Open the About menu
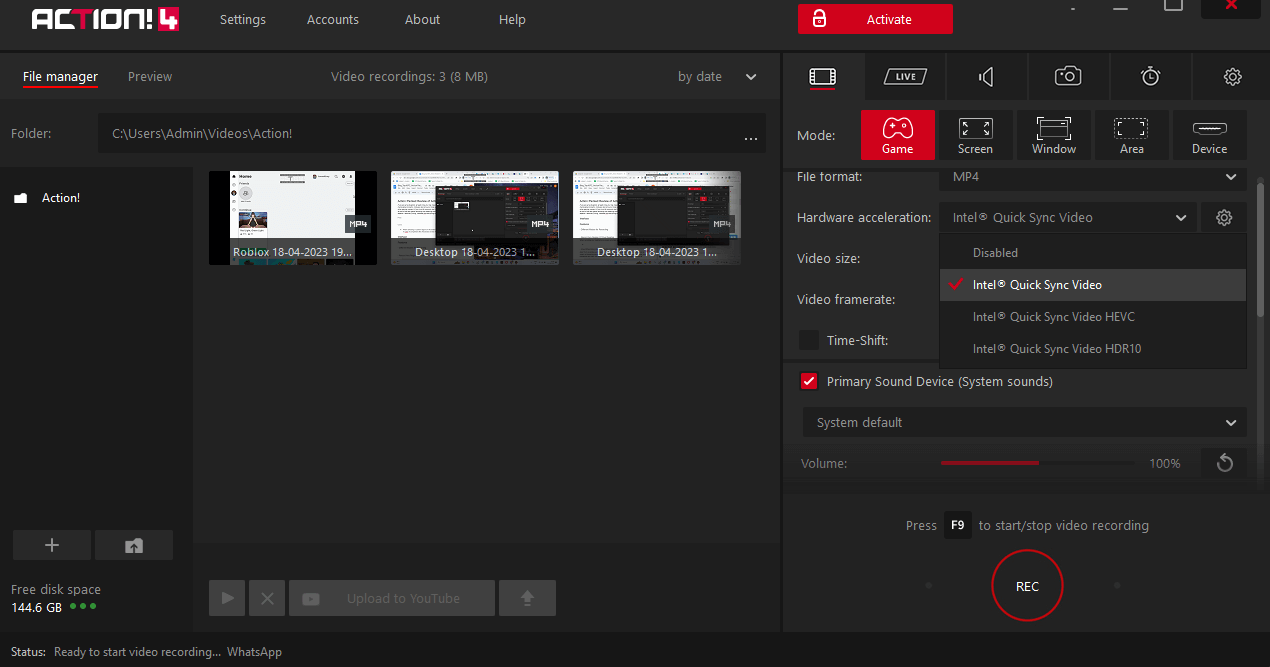1270x667 pixels. coord(423,20)
